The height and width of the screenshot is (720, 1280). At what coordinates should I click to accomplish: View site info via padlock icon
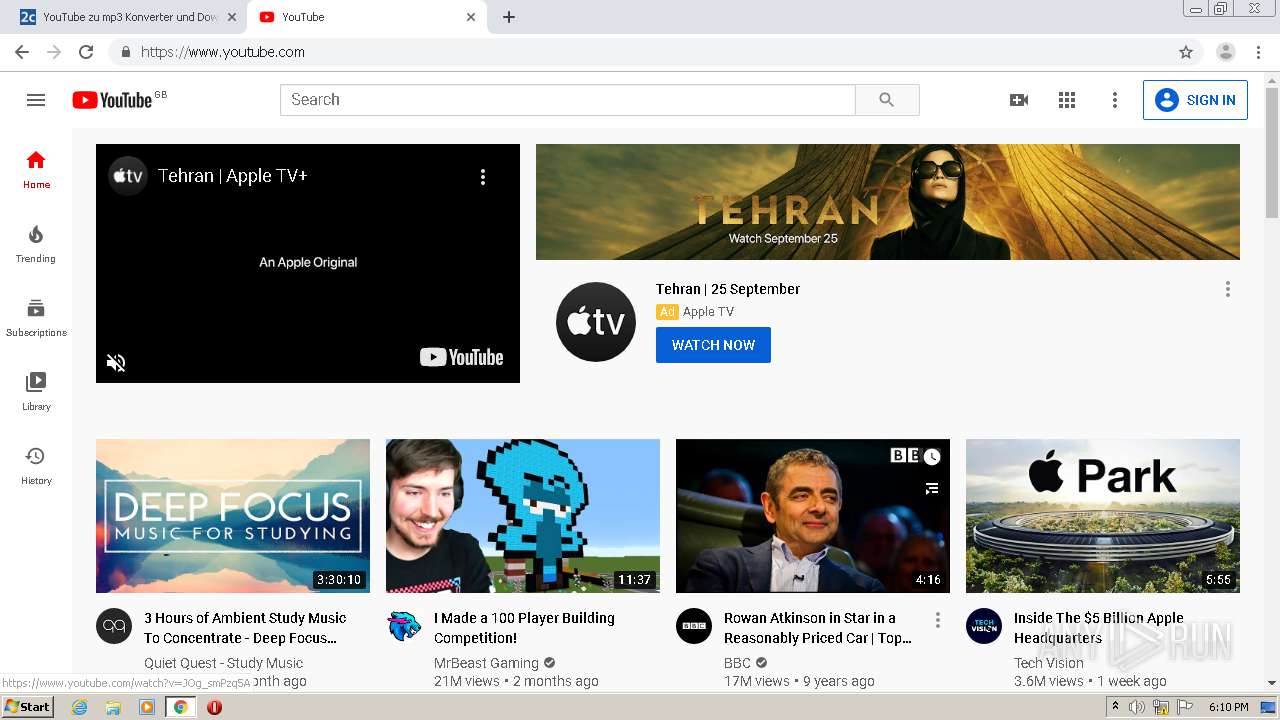[x=126, y=52]
